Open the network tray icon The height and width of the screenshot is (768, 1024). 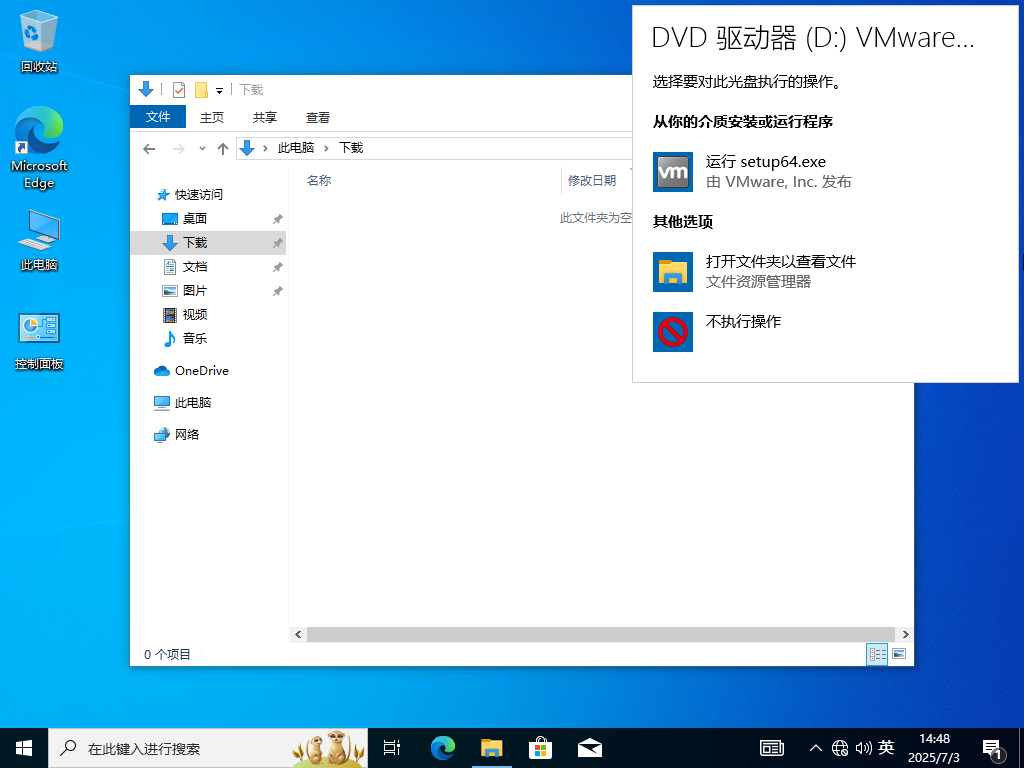pos(840,748)
